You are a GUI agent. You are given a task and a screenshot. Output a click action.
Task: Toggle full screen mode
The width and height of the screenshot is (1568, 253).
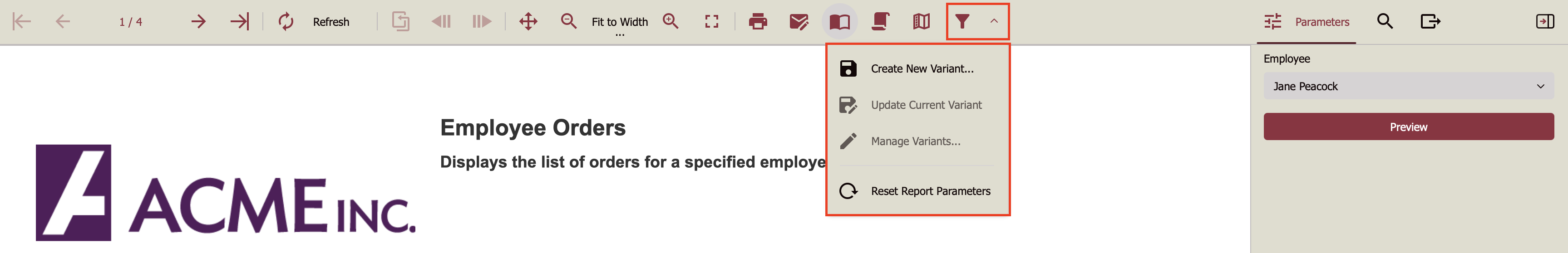point(711,22)
